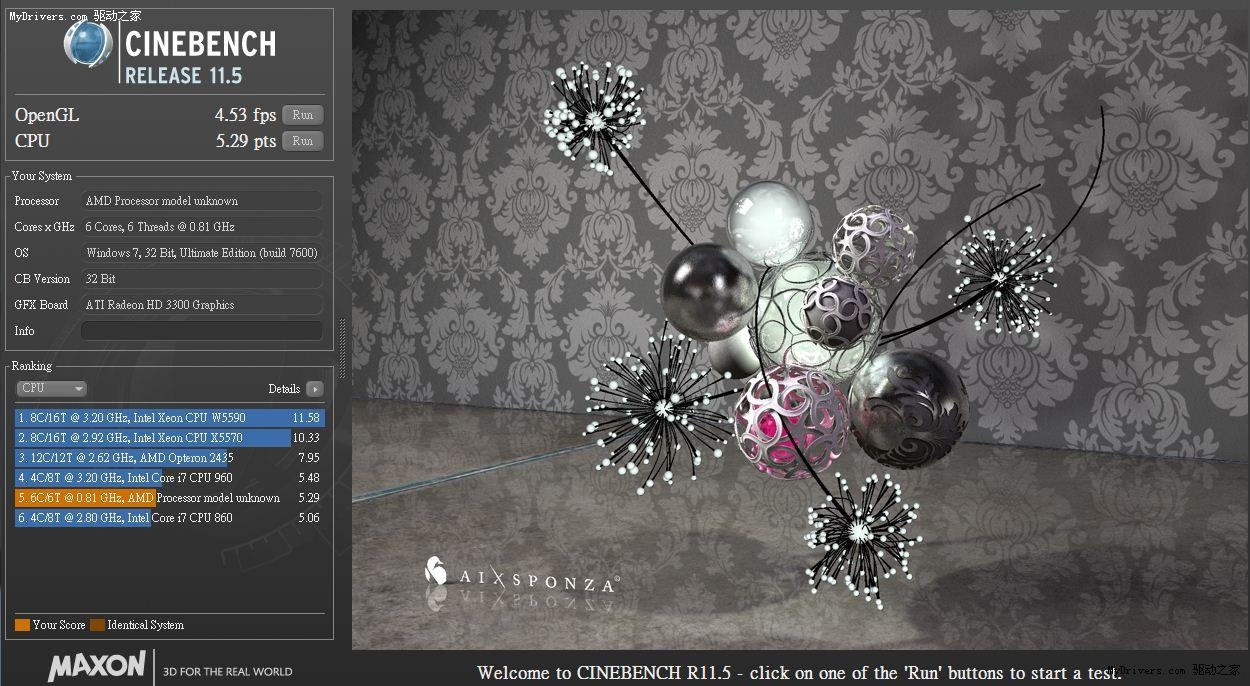This screenshot has height=686, width=1250.
Task: Click the GFX Board ATI Radeon field
Action: [x=202, y=305]
